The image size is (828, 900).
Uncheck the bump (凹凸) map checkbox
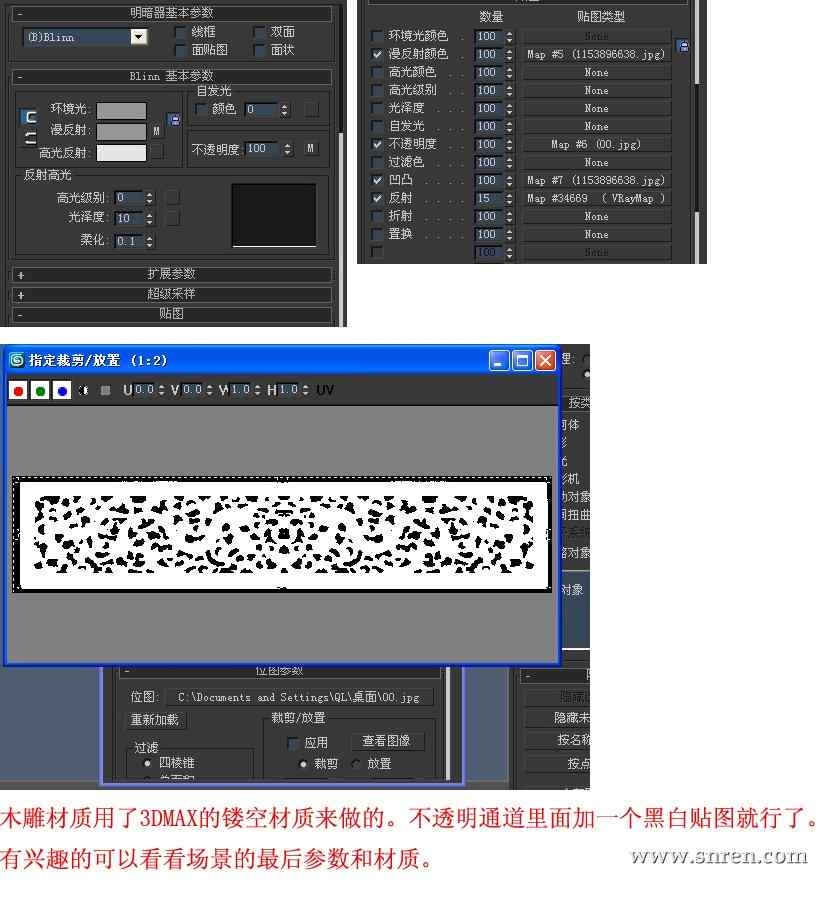tap(377, 180)
